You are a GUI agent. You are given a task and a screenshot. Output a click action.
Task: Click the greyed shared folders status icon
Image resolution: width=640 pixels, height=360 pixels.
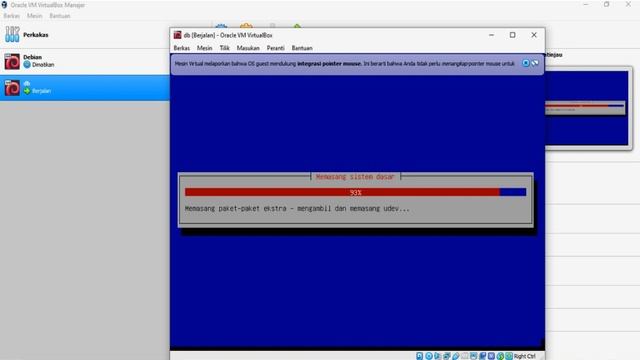464,356
